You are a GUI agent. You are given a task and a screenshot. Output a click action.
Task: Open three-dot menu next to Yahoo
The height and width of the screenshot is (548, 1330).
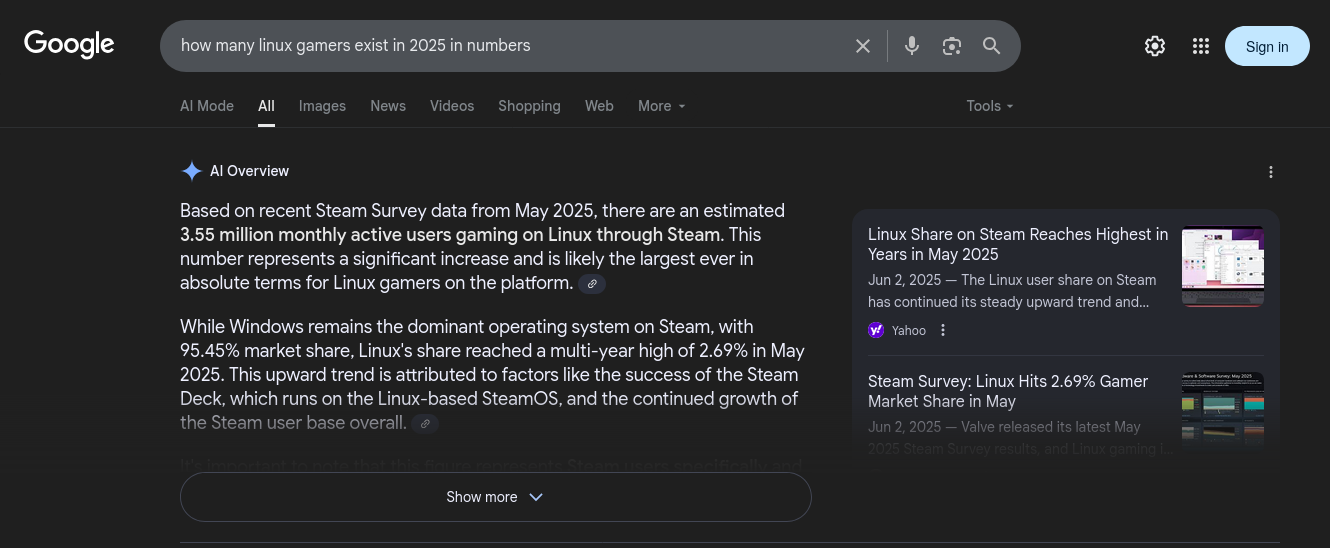click(942, 330)
